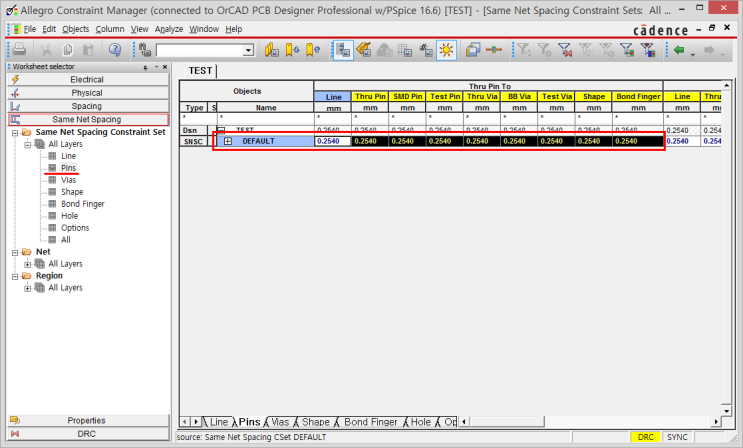The width and height of the screenshot is (743, 448).
Task: Click the Print icon in the toolbar
Action: [19, 49]
